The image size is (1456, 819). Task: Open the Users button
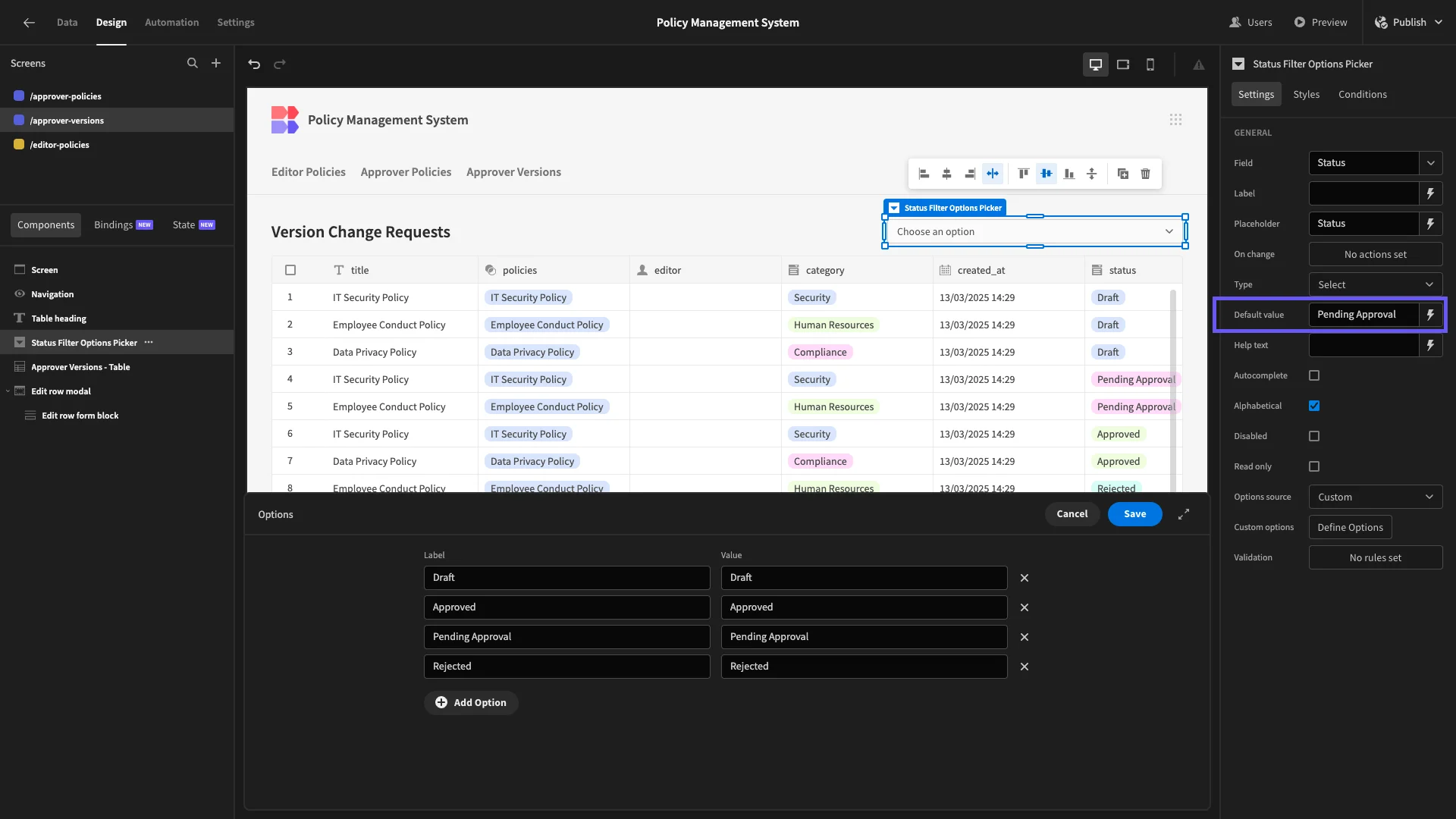coord(1250,23)
